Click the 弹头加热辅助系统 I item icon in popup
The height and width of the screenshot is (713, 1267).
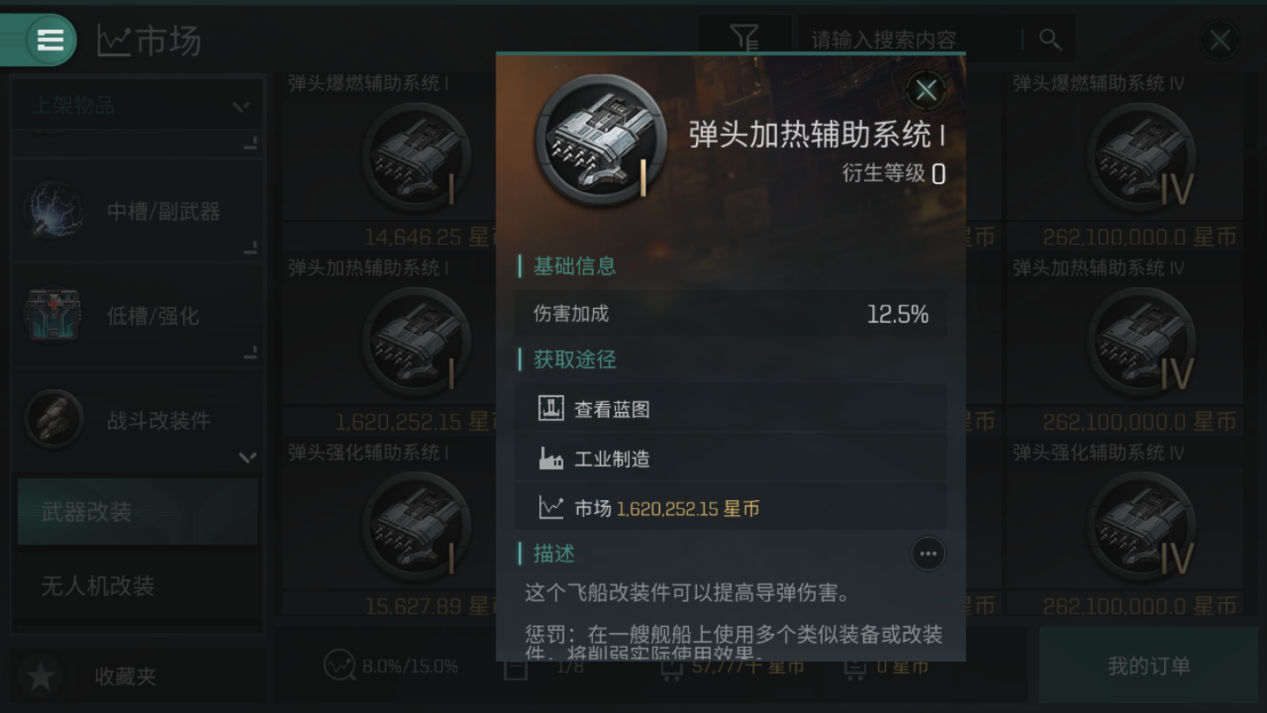600,141
